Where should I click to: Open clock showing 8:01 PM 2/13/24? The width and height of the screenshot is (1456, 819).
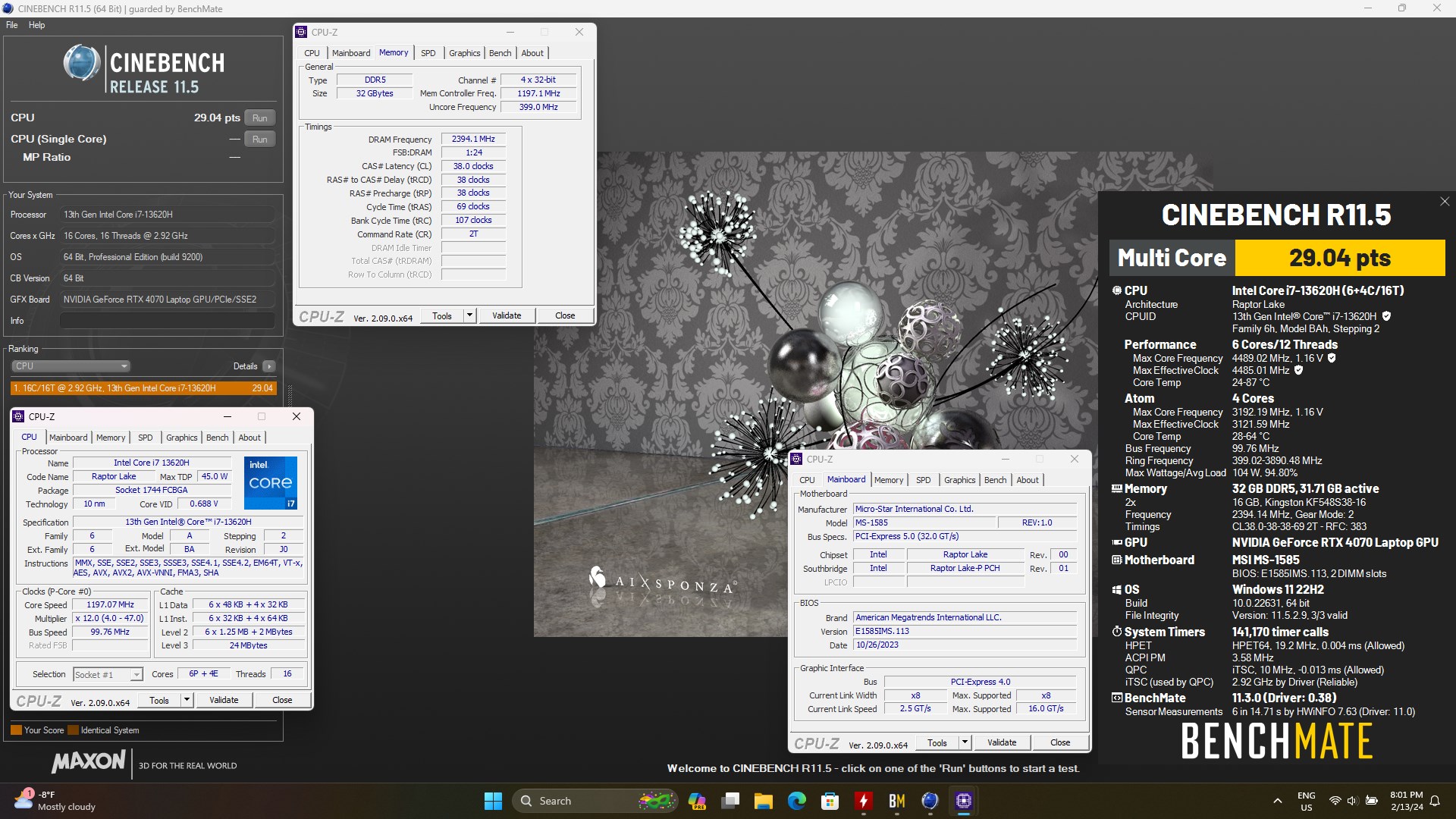(1407, 801)
